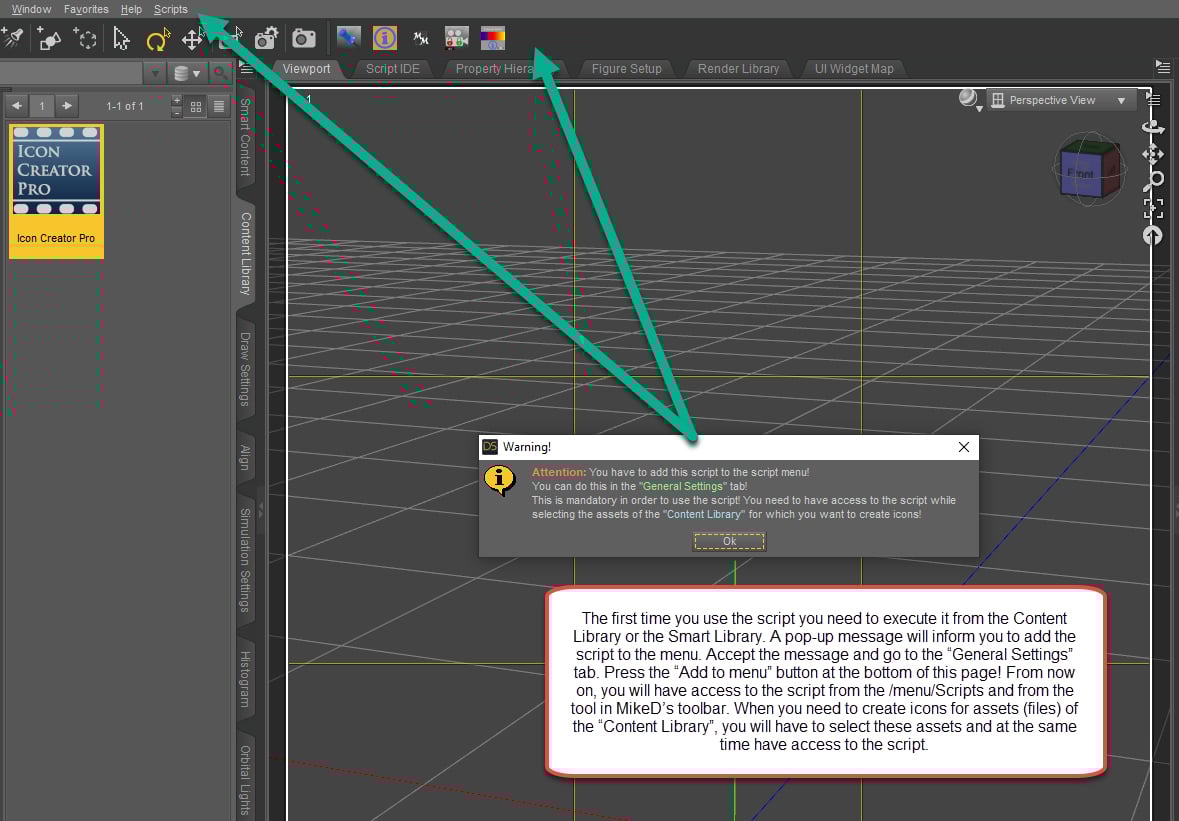1179x821 pixels.
Task: Select the Rotate tool in the toolbar
Action: pyautogui.click(x=157, y=38)
